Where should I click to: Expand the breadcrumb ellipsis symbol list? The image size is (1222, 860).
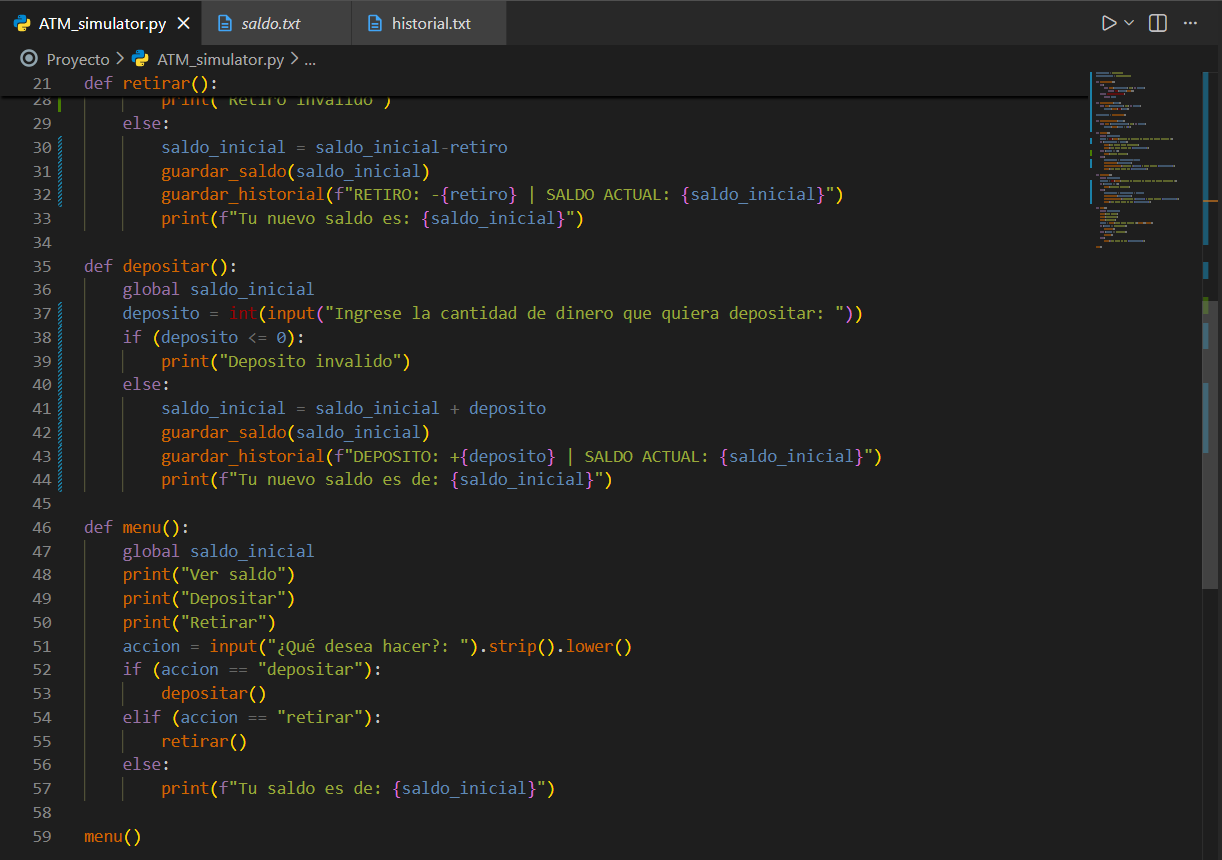point(309,59)
